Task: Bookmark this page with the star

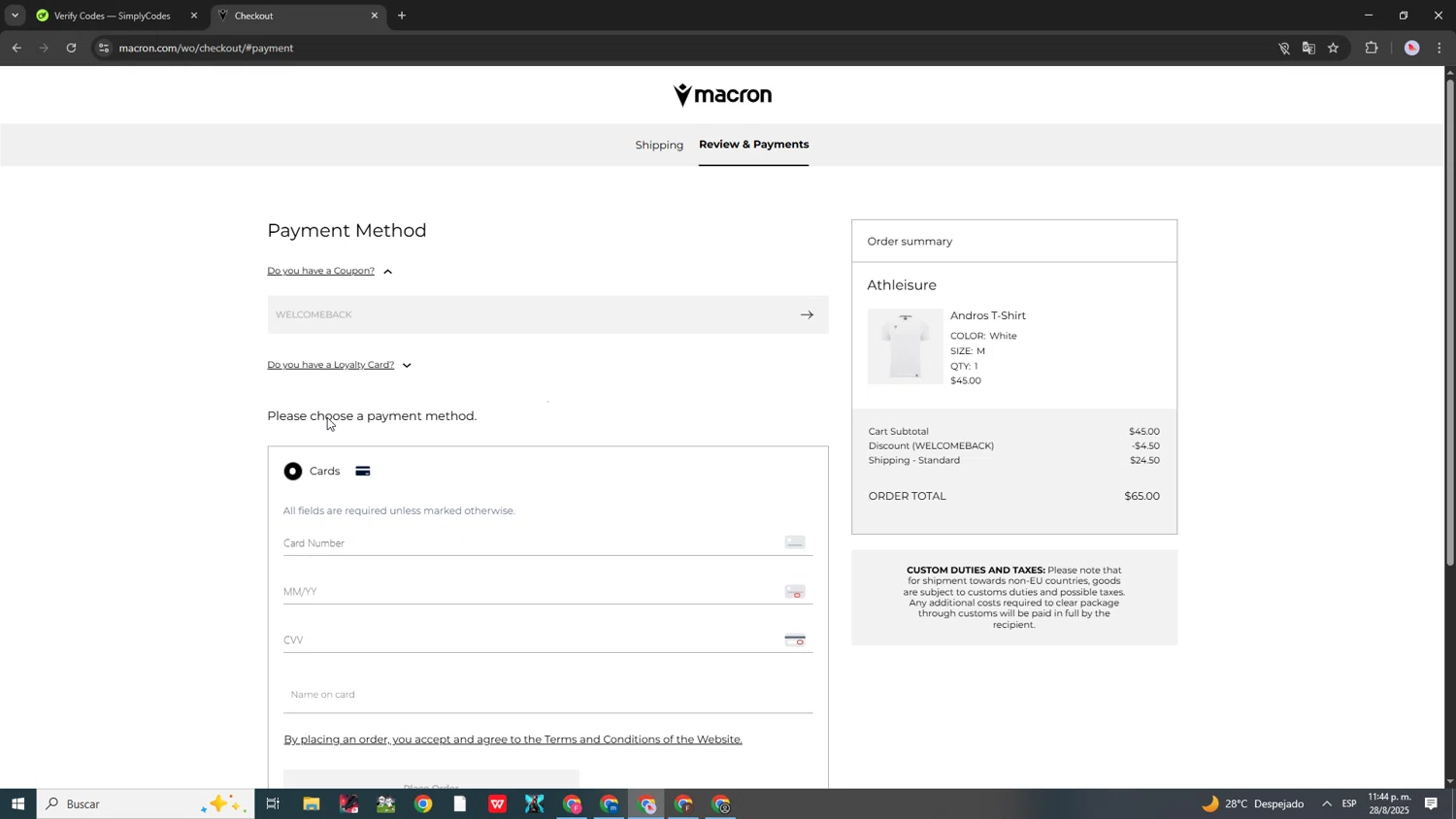Action: click(x=1334, y=48)
